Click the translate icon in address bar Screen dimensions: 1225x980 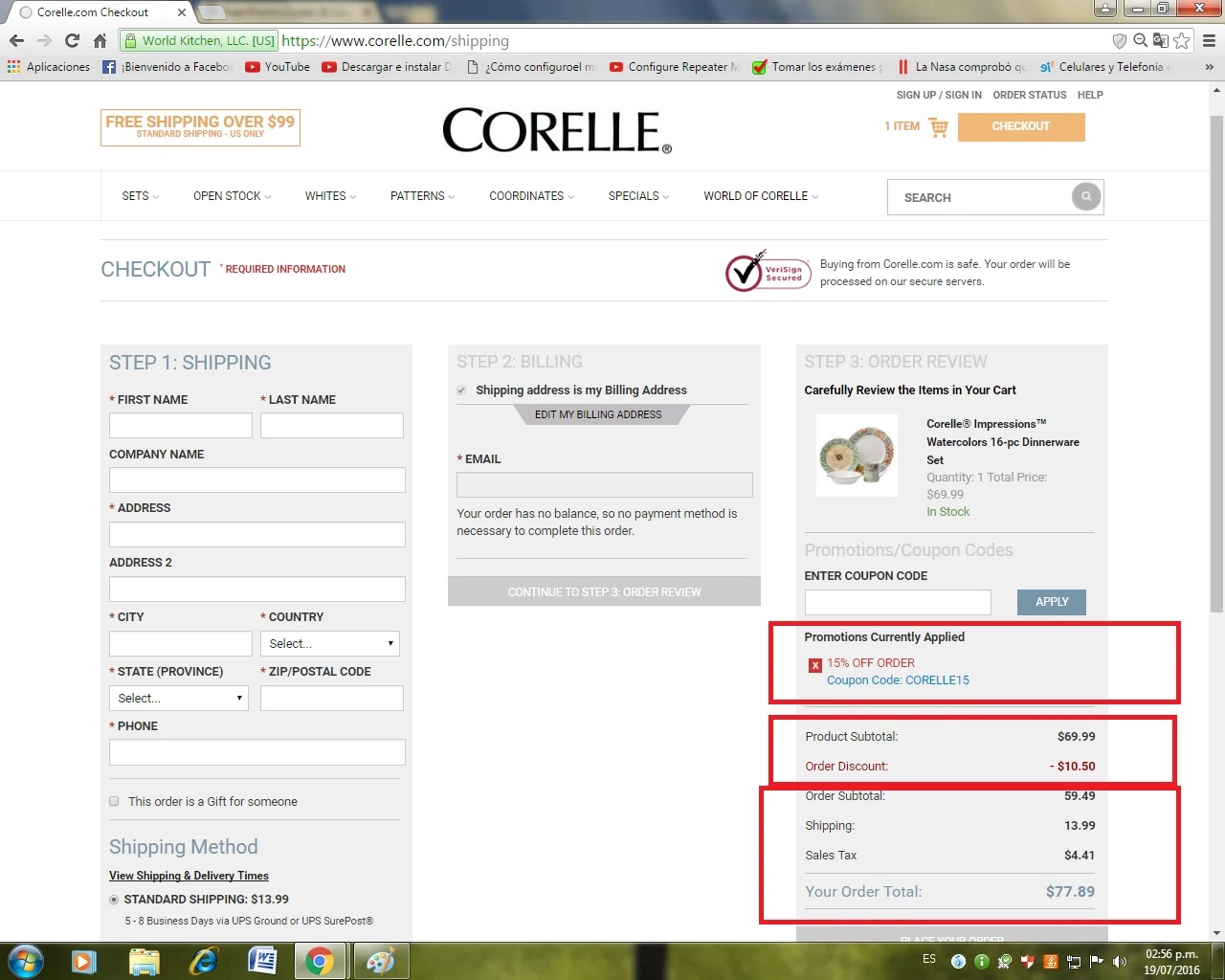coord(1161,40)
